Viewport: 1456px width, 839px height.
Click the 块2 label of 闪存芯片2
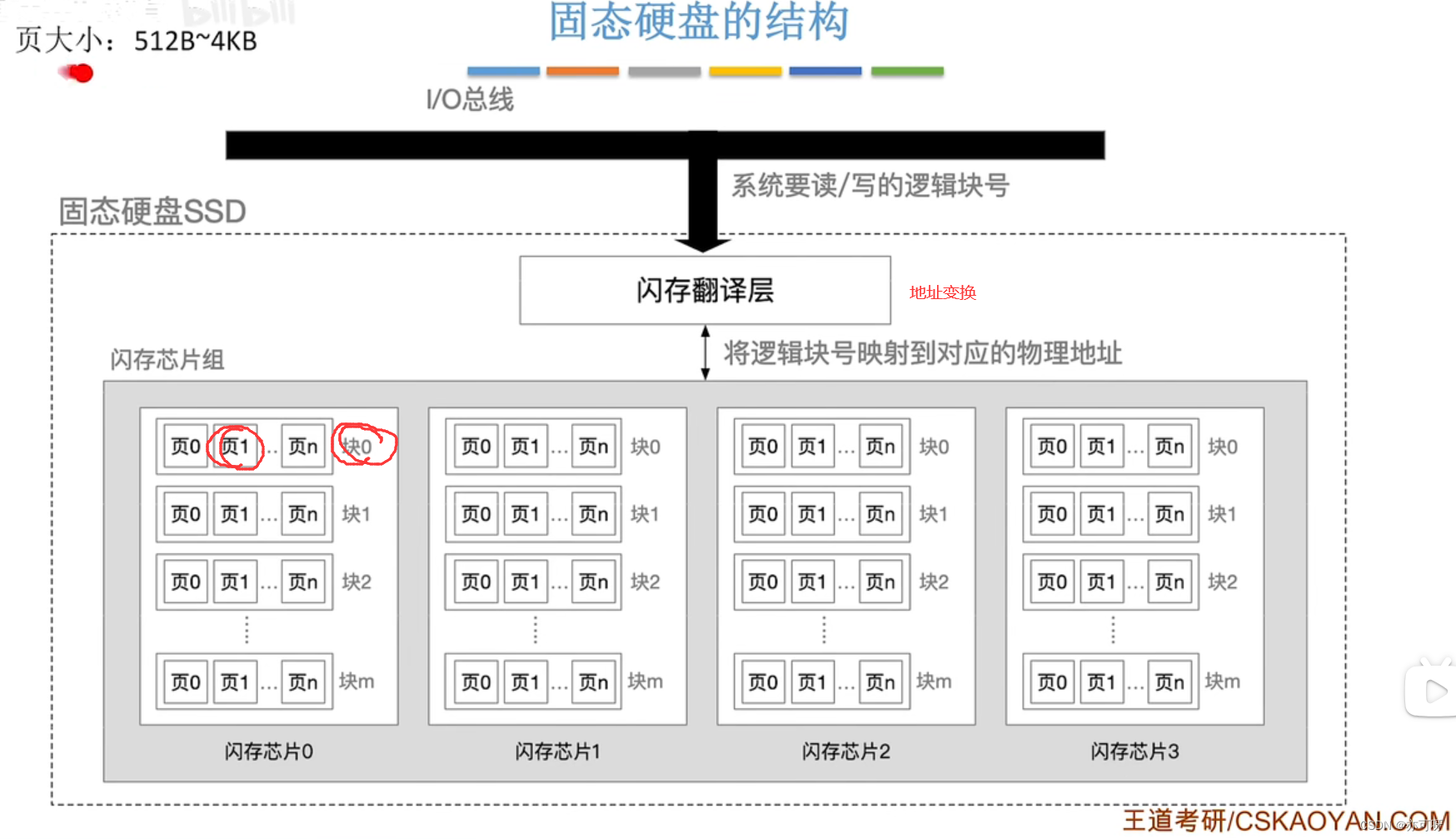[935, 582]
